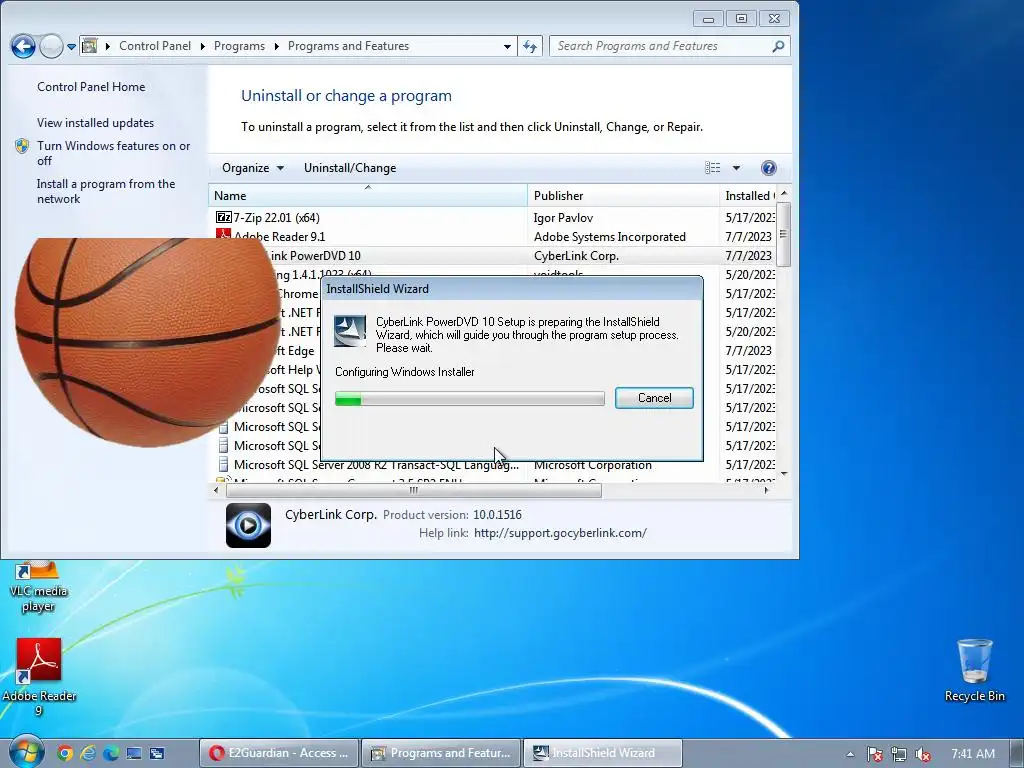Click the list scroll down arrow
Image resolution: width=1024 pixels, height=768 pixels.
coord(784,474)
